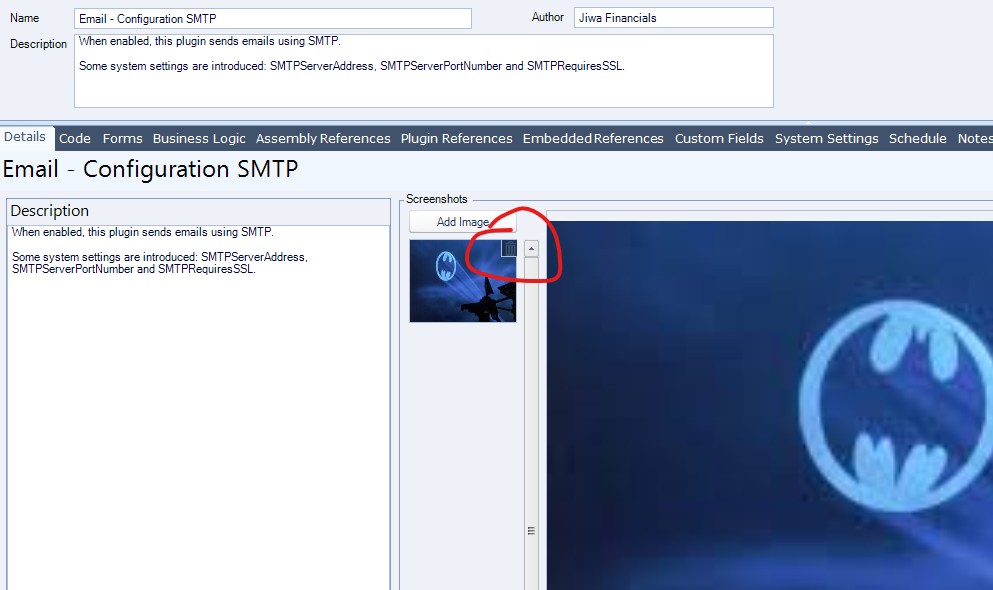The width and height of the screenshot is (993, 590).
Task: Click into the plugin Name field
Action: pyautogui.click(x=272, y=19)
